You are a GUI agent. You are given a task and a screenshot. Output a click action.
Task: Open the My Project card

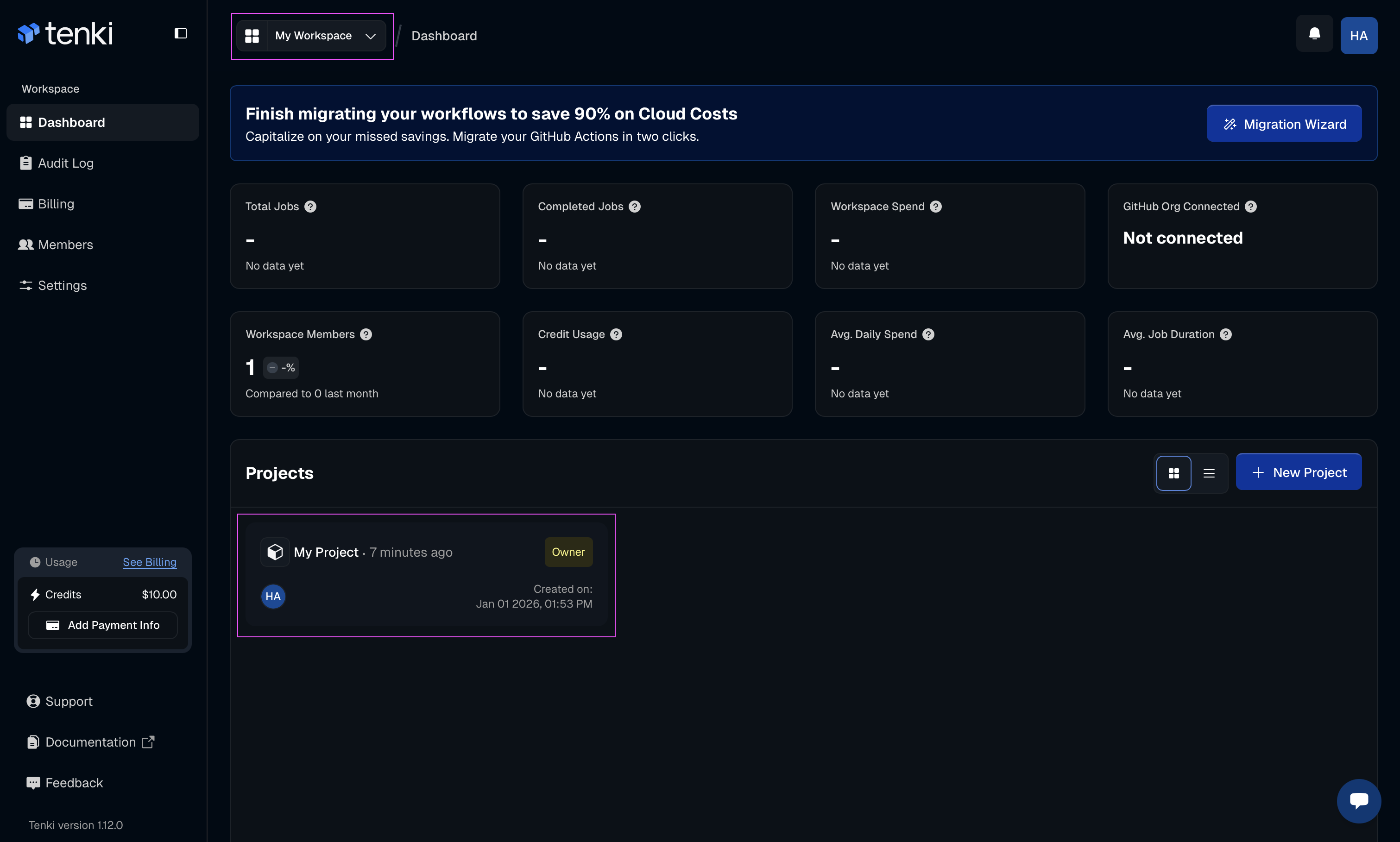pyautogui.click(x=426, y=575)
